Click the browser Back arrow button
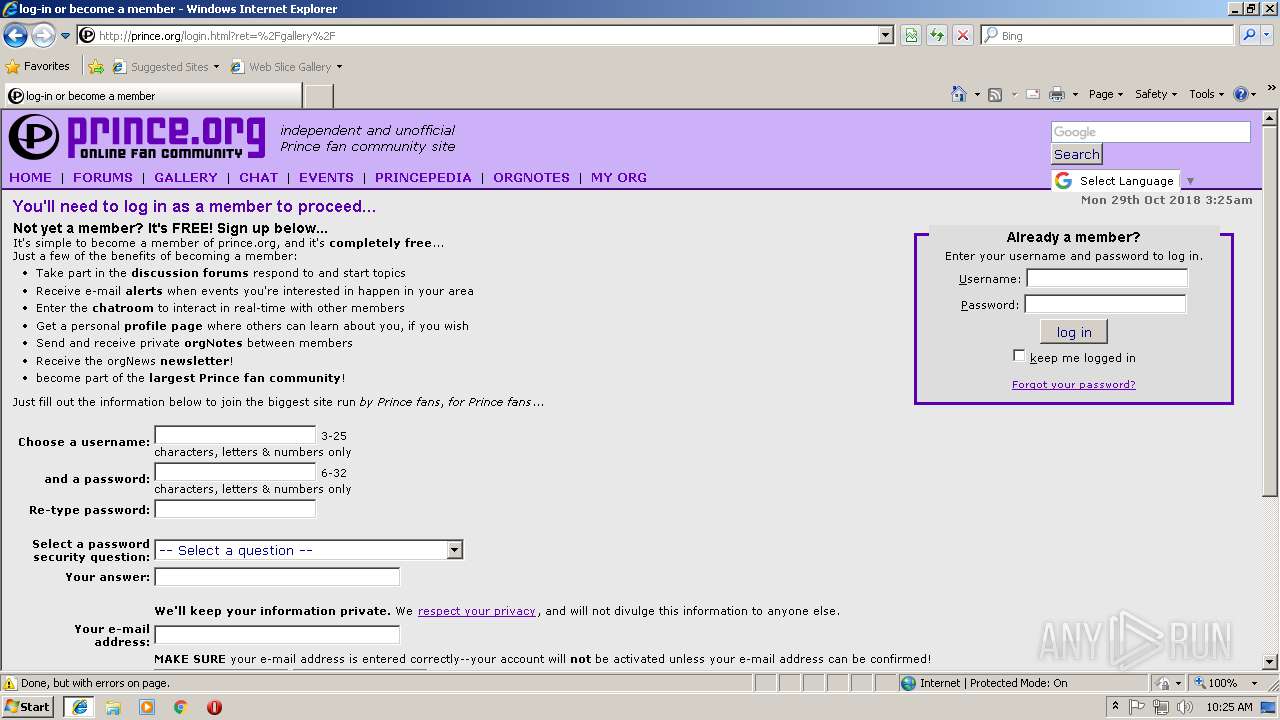Screen dimensions: 1280x720 tap(15, 36)
